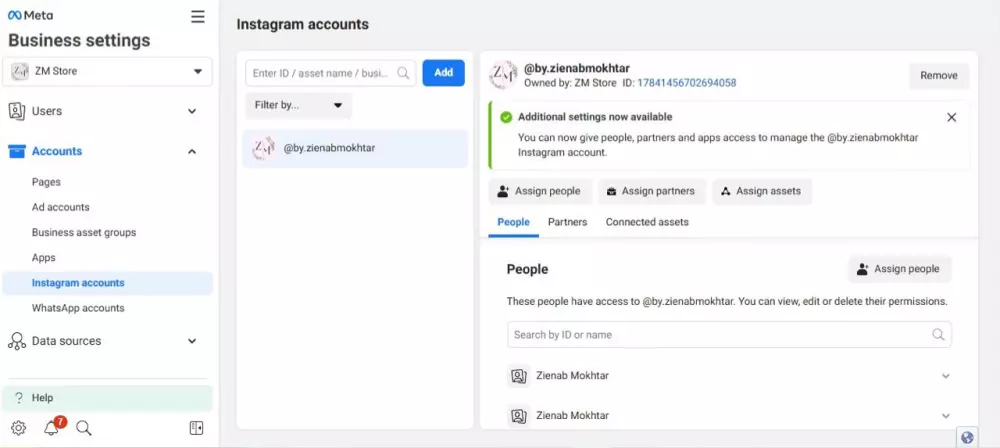Click the magnifier in the People search field
The height and width of the screenshot is (448, 1000).
(x=938, y=334)
